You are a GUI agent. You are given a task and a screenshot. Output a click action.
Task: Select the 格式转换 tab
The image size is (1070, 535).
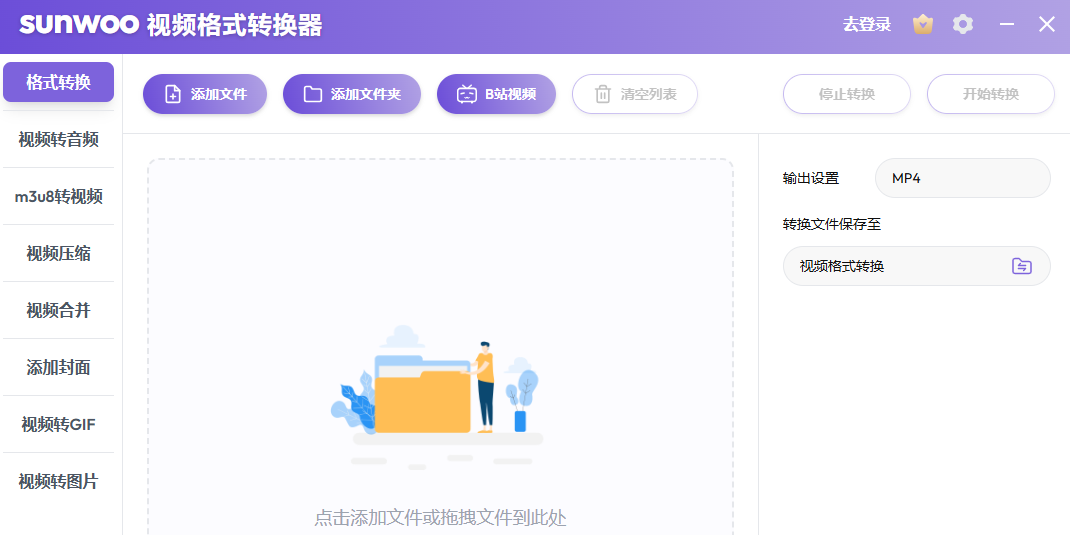tap(58, 82)
